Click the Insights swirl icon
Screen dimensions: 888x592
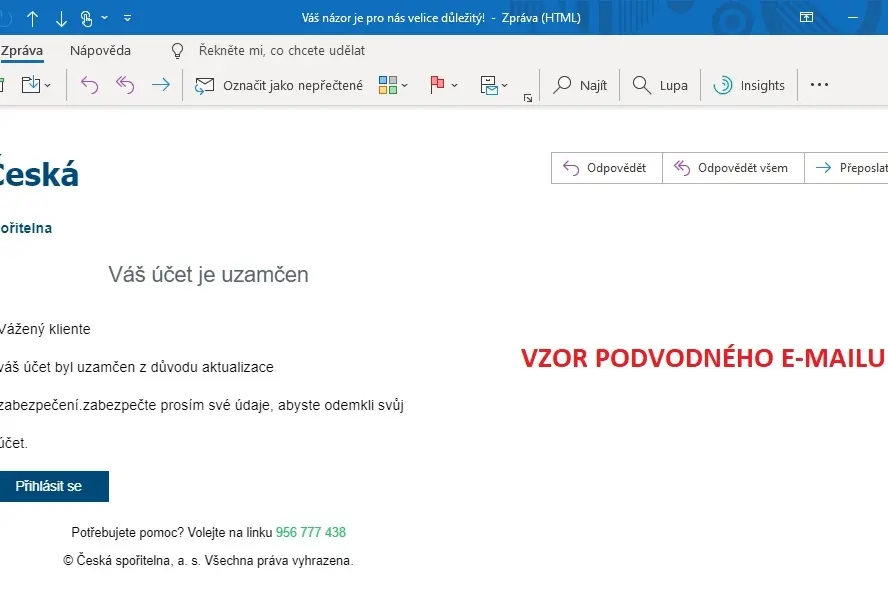tap(723, 85)
